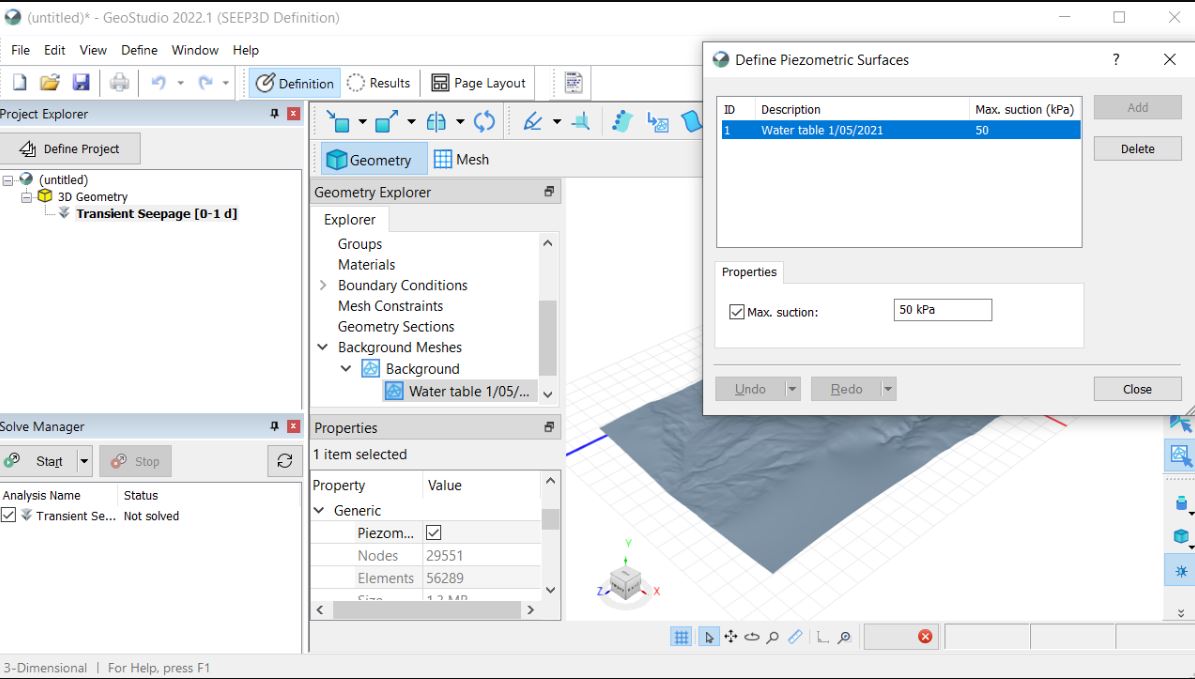Click the background mesh import icon
This screenshot has height=679, width=1195.
pos(657,121)
